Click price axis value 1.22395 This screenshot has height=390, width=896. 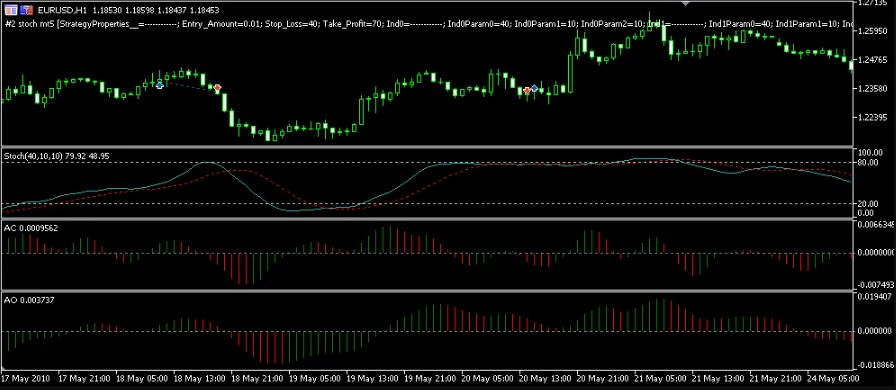pos(874,117)
